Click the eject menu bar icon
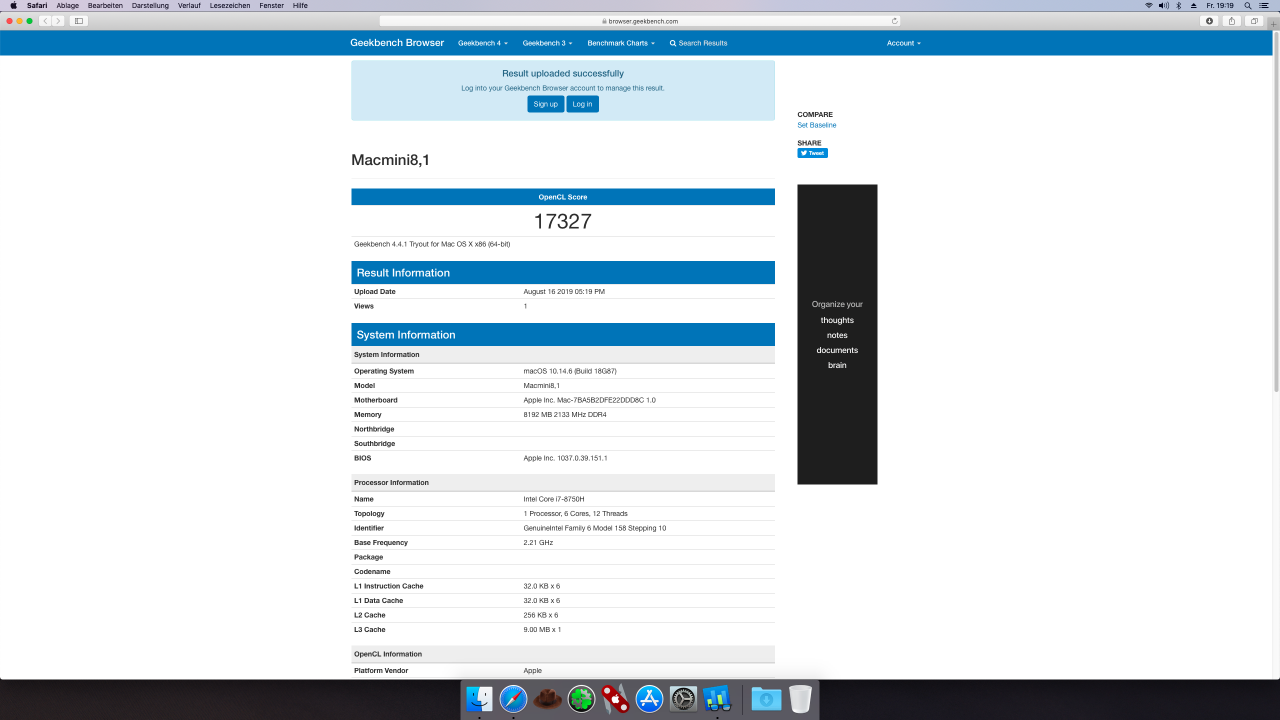The width and height of the screenshot is (1280, 720). [1193, 5]
